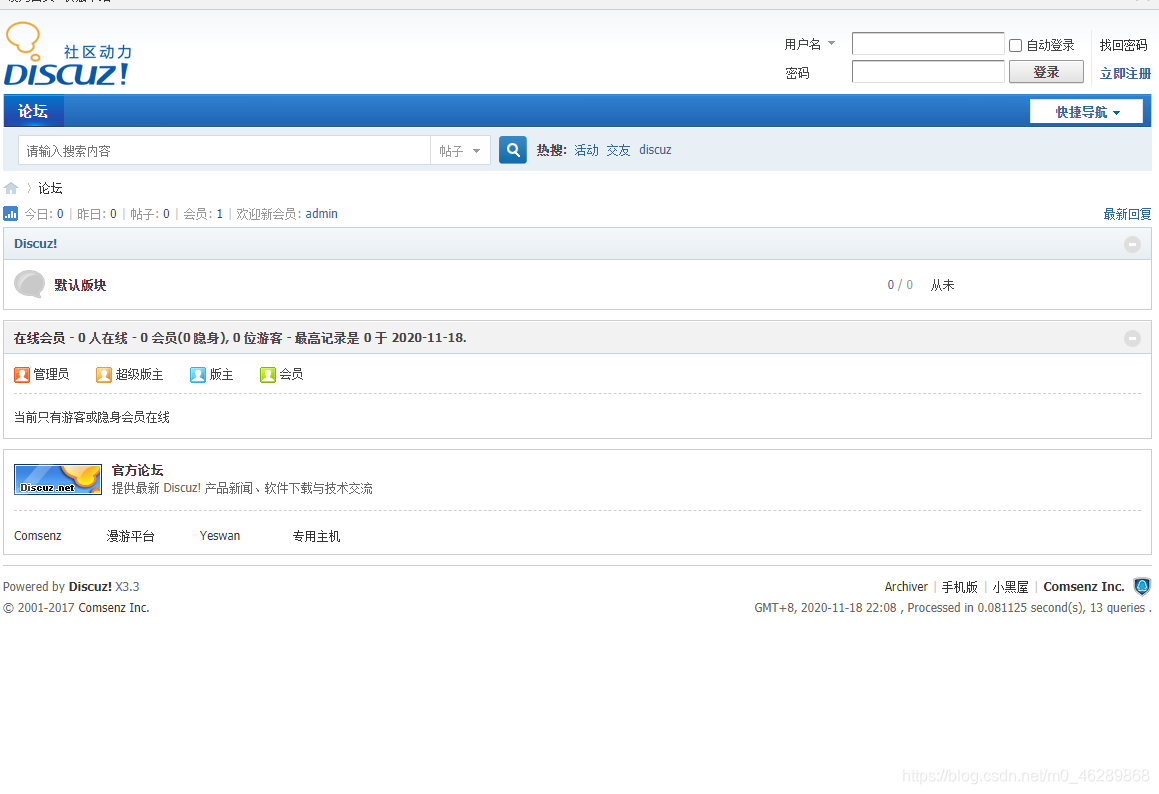Open the Archiver footer link
The height and width of the screenshot is (794, 1159).
click(906, 586)
